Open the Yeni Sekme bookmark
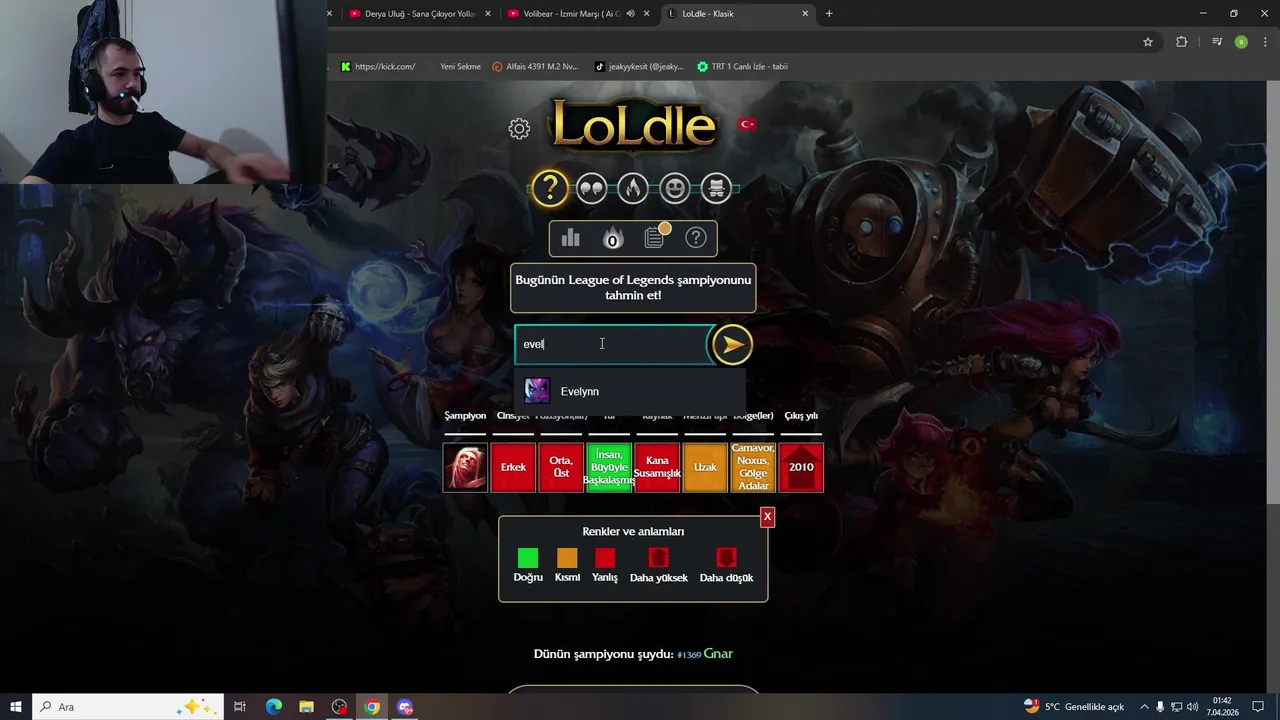The height and width of the screenshot is (720, 1280). (x=460, y=67)
